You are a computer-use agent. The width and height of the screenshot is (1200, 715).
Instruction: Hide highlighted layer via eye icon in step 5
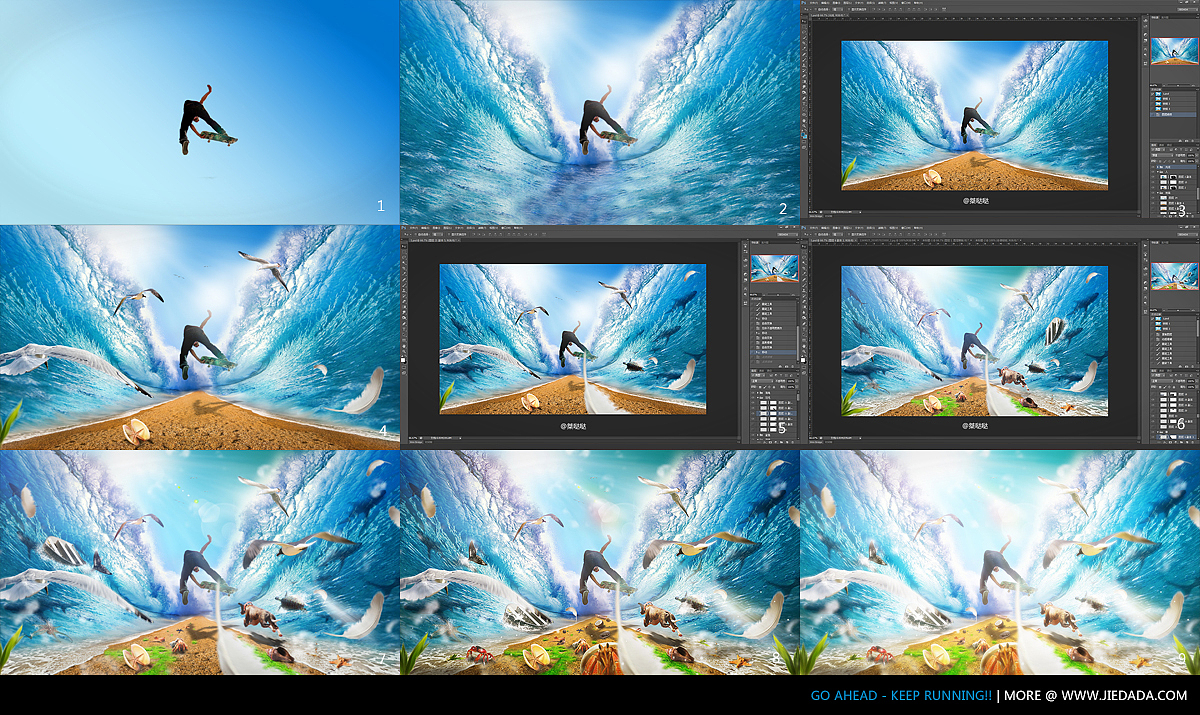coord(753,413)
